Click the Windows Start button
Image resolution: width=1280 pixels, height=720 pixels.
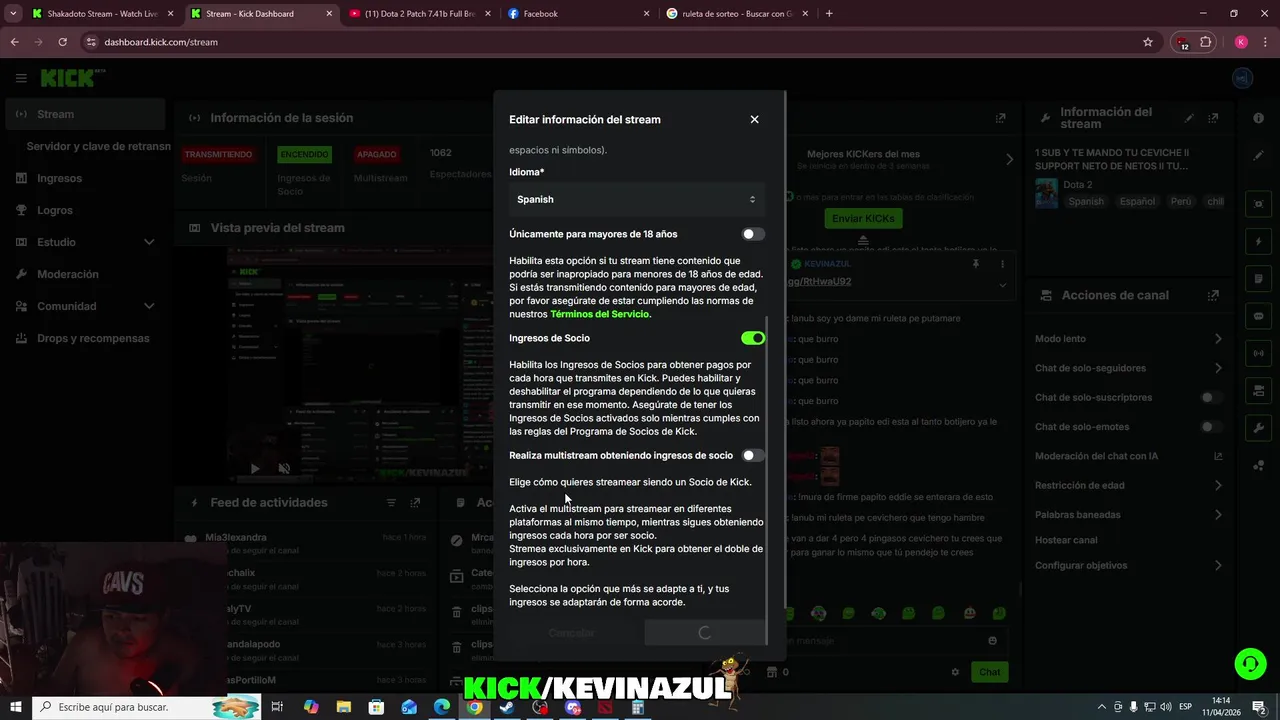14,707
